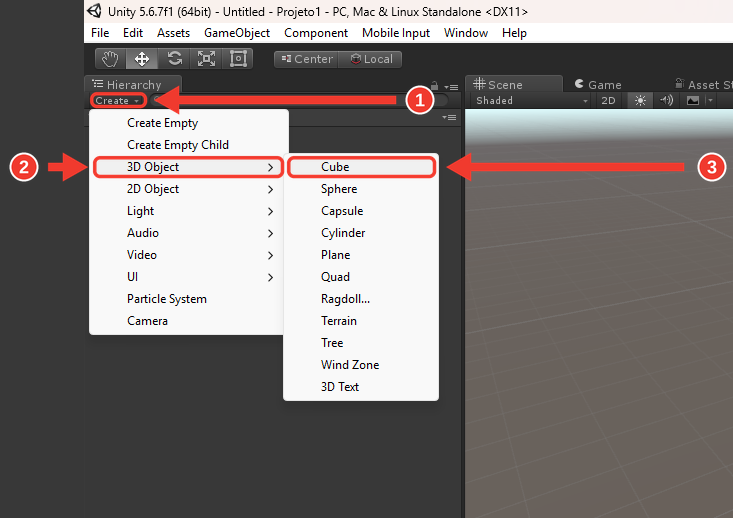Choose Create Empty from the menu
733x518 pixels.
pyautogui.click(x=188, y=123)
